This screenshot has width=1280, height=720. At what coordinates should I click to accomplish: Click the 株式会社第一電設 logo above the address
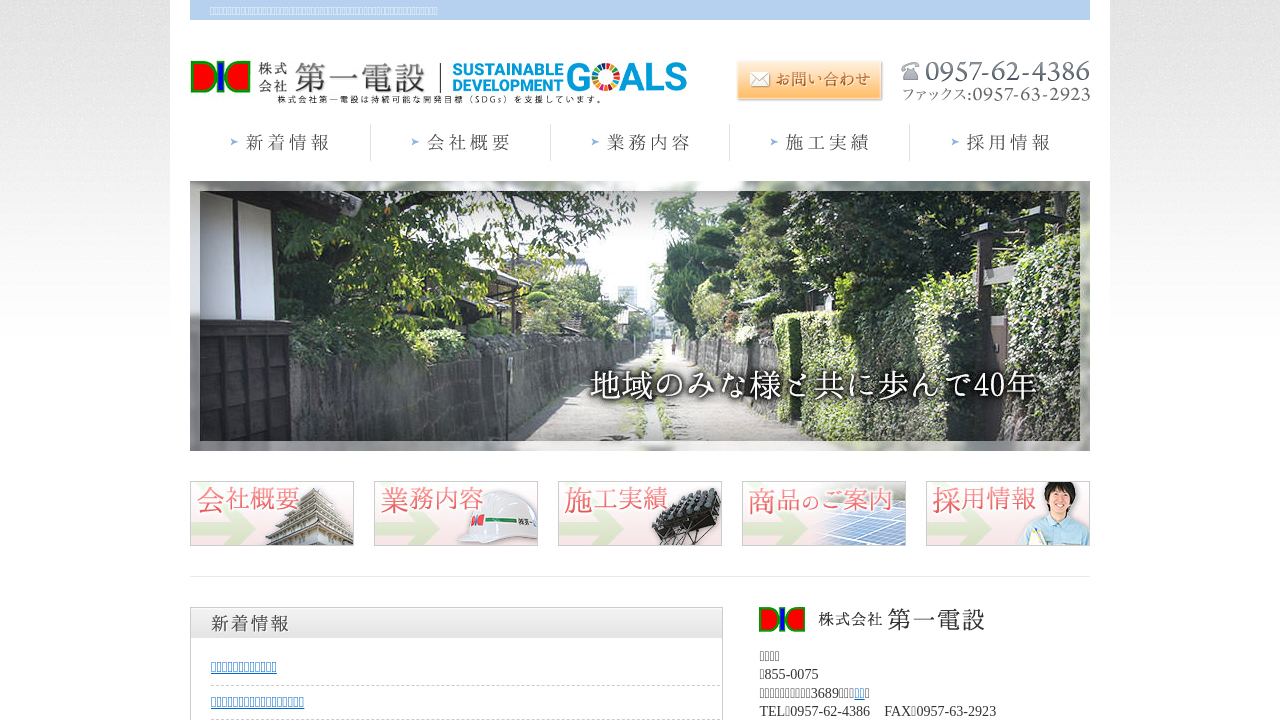click(x=872, y=620)
